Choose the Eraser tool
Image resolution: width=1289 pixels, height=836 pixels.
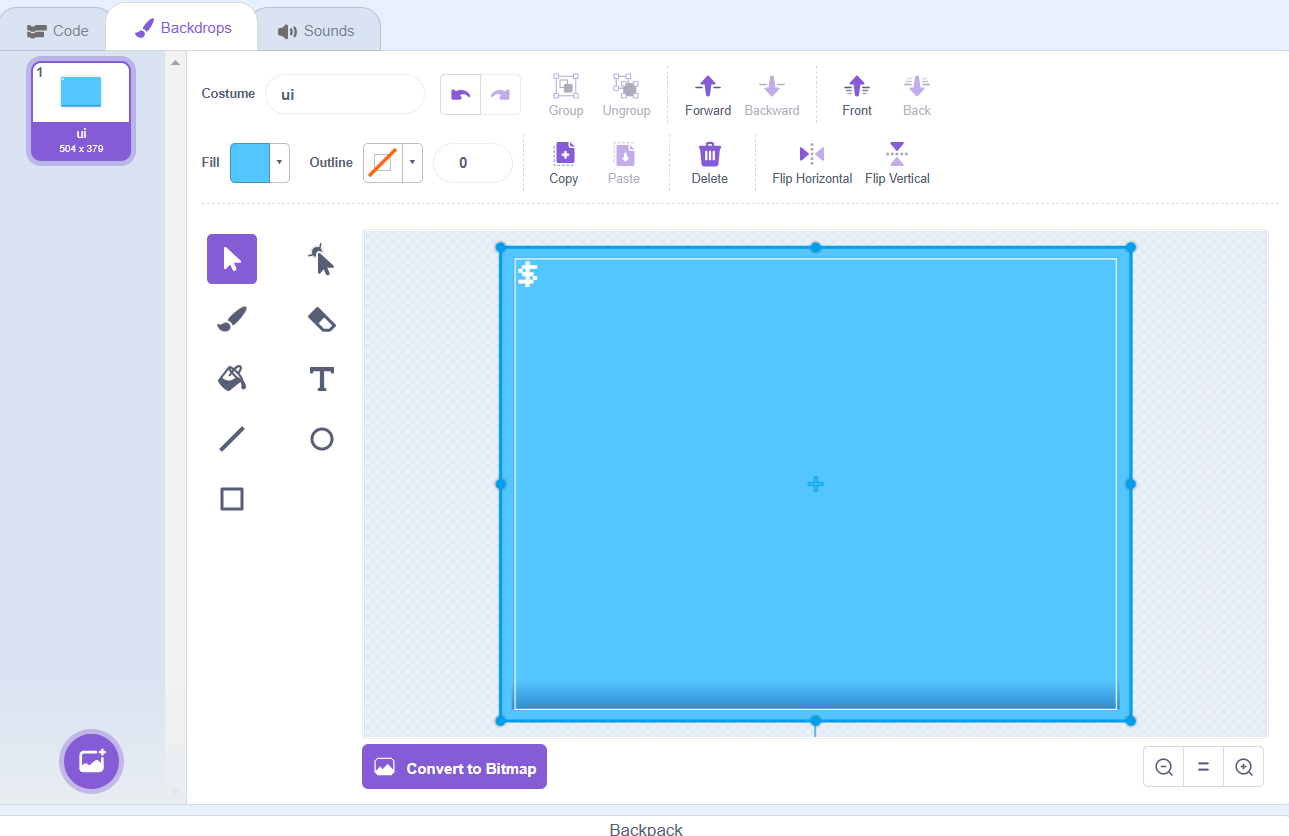pos(321,319)
